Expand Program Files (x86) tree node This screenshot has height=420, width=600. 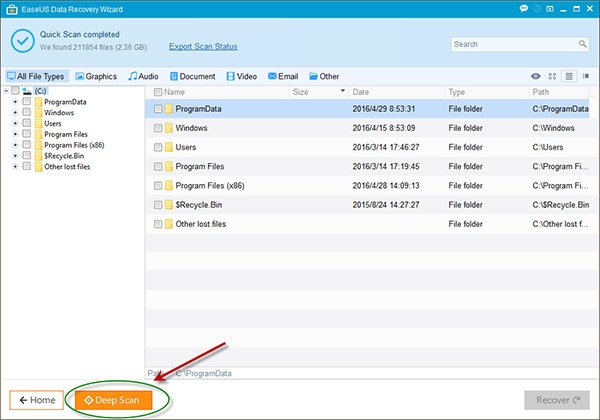(15, 145)
